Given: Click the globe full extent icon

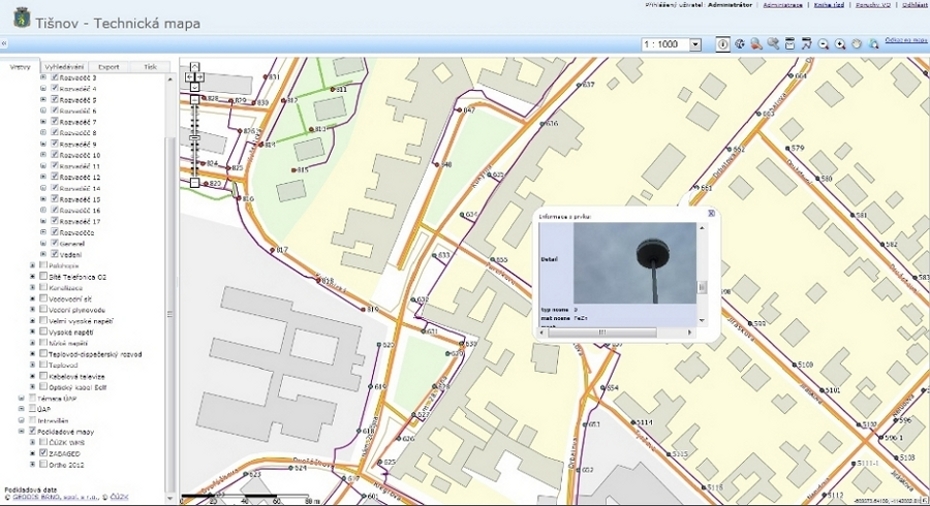Looking at the screenshot, I should click(x=740, y=44).
